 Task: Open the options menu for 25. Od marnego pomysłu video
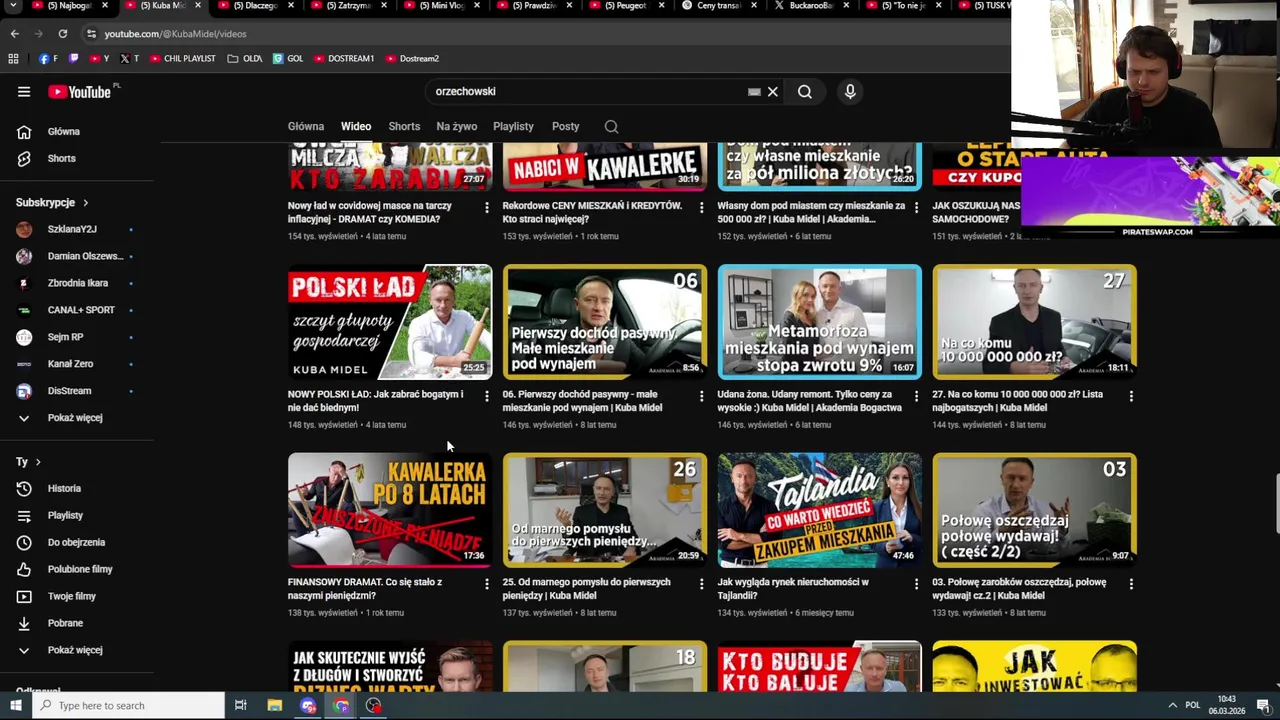pos(701,584)
